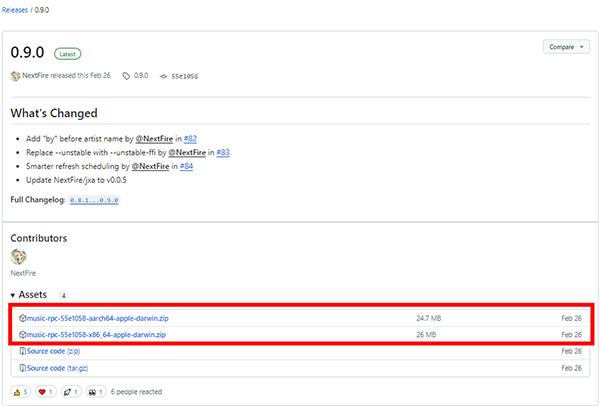The height and width of the screenshot is (406, 600).
Task: Click the tag icon beside 0.9.0
Action: point(126,76)
